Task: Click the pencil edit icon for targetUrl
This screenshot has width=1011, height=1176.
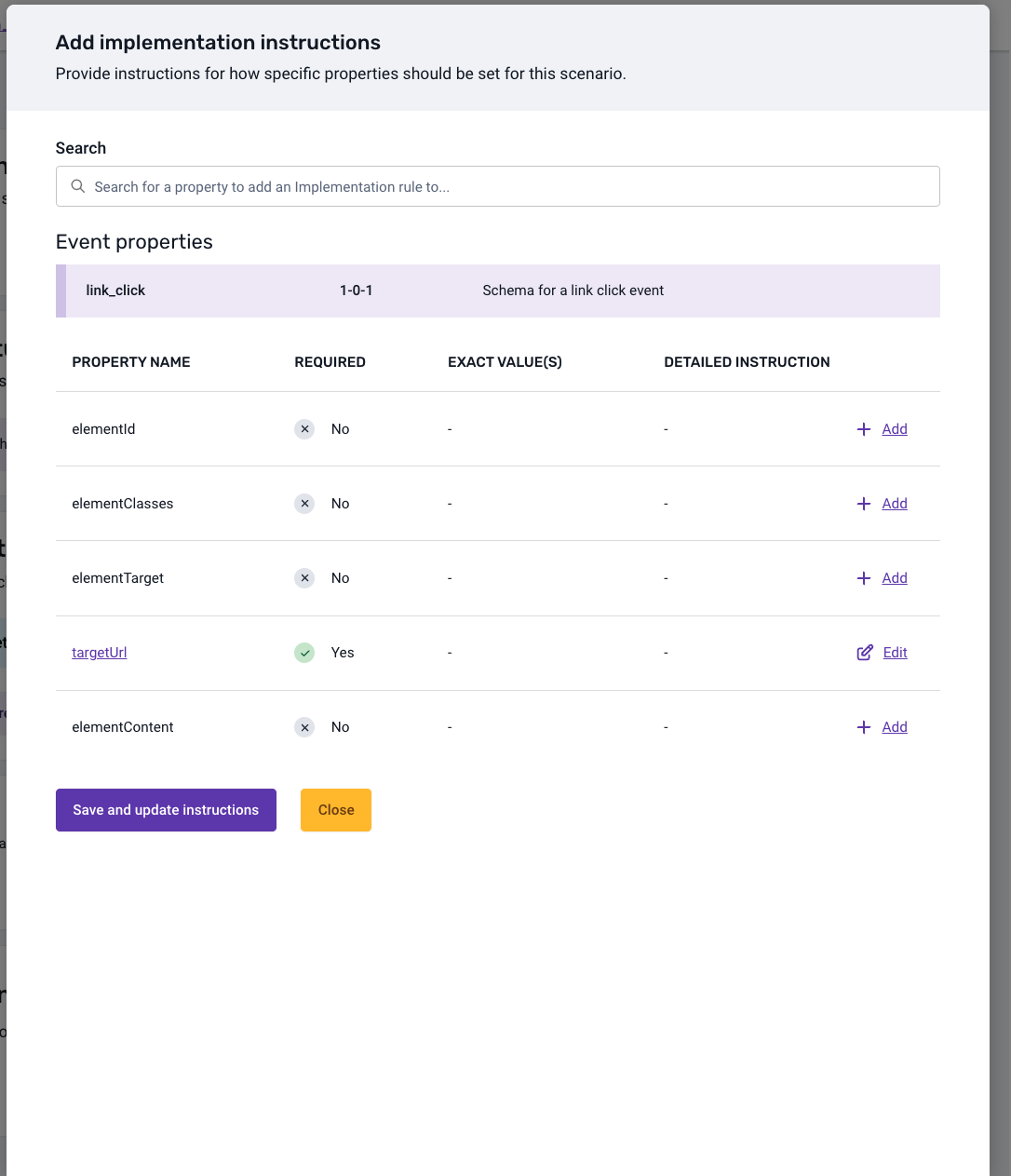Action: [865, 652]
